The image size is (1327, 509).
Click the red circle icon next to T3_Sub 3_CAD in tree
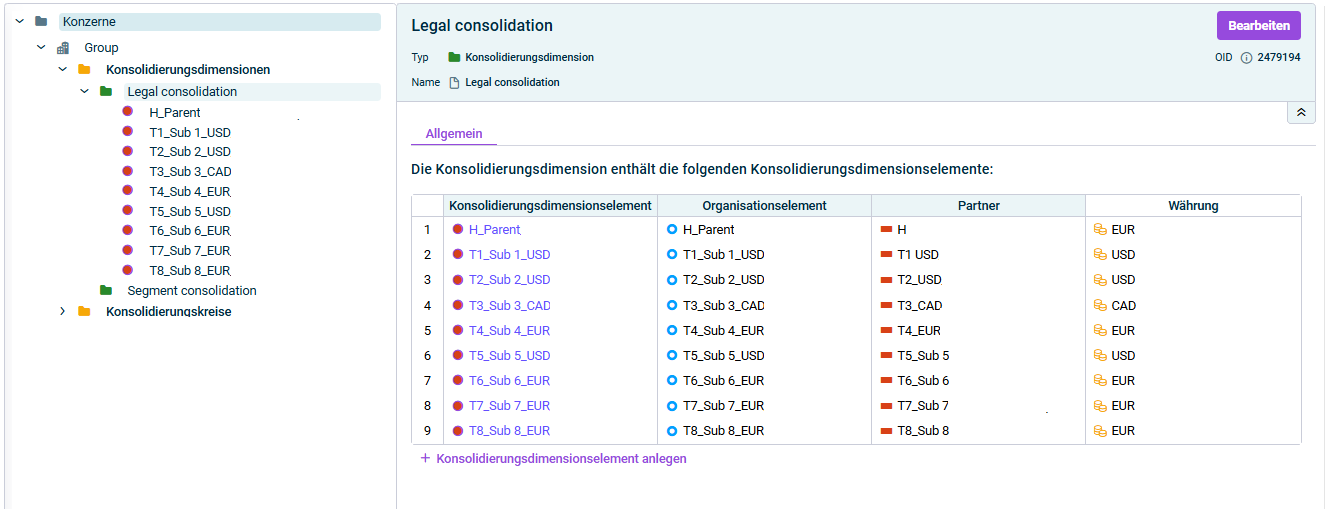pos(128,171)
